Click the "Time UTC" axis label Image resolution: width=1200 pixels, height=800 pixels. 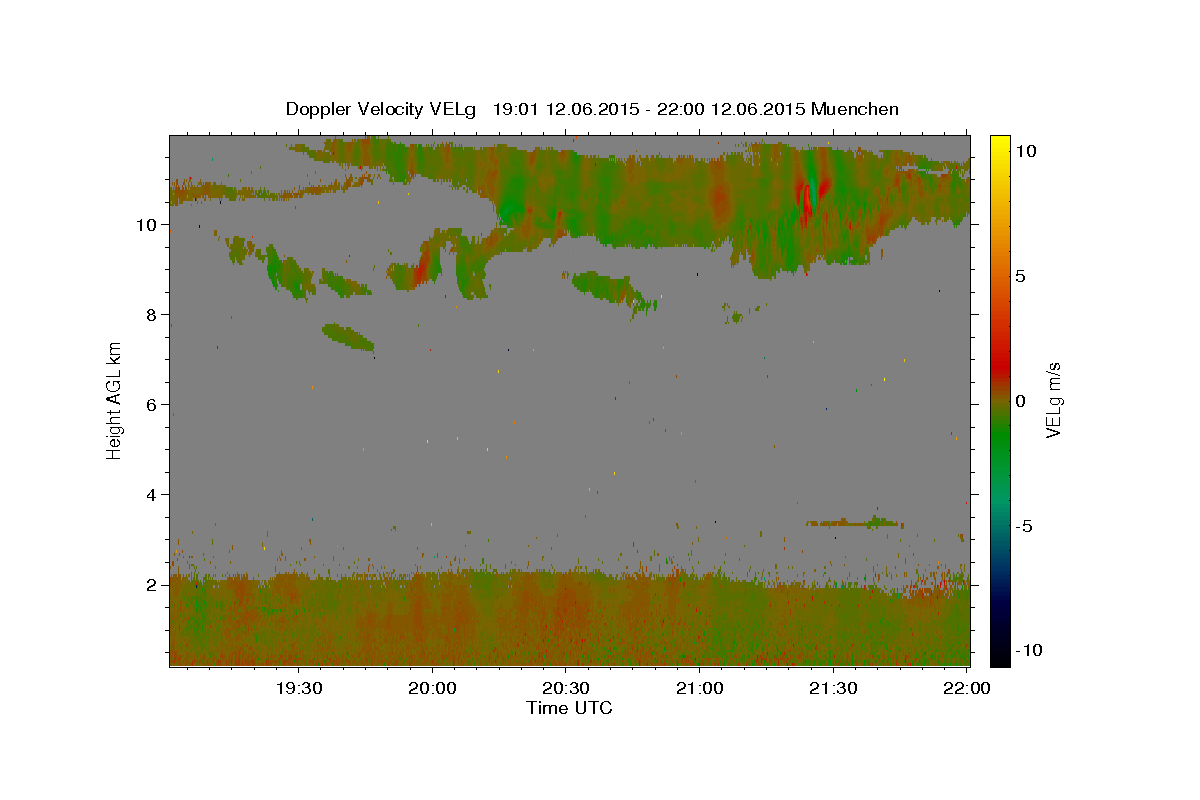point(569,708)
